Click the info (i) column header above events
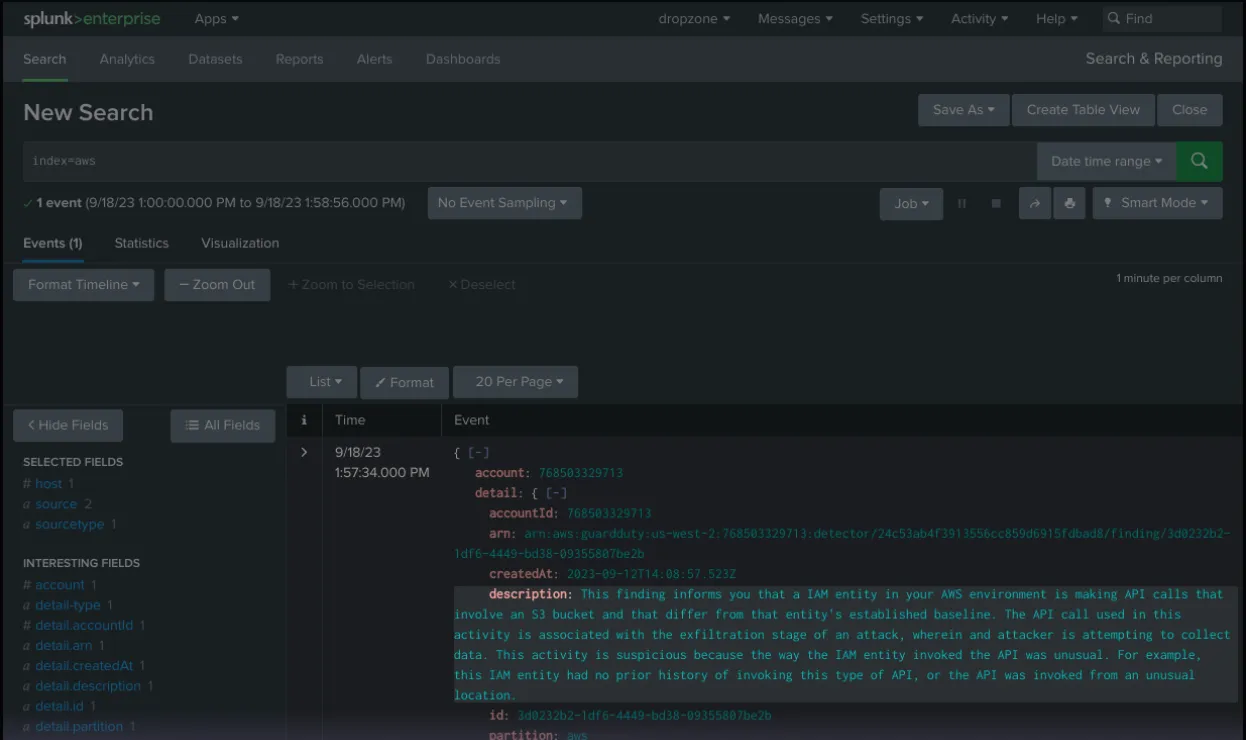The width and height of the screenshot is (1246, 740). pos(303,419)
